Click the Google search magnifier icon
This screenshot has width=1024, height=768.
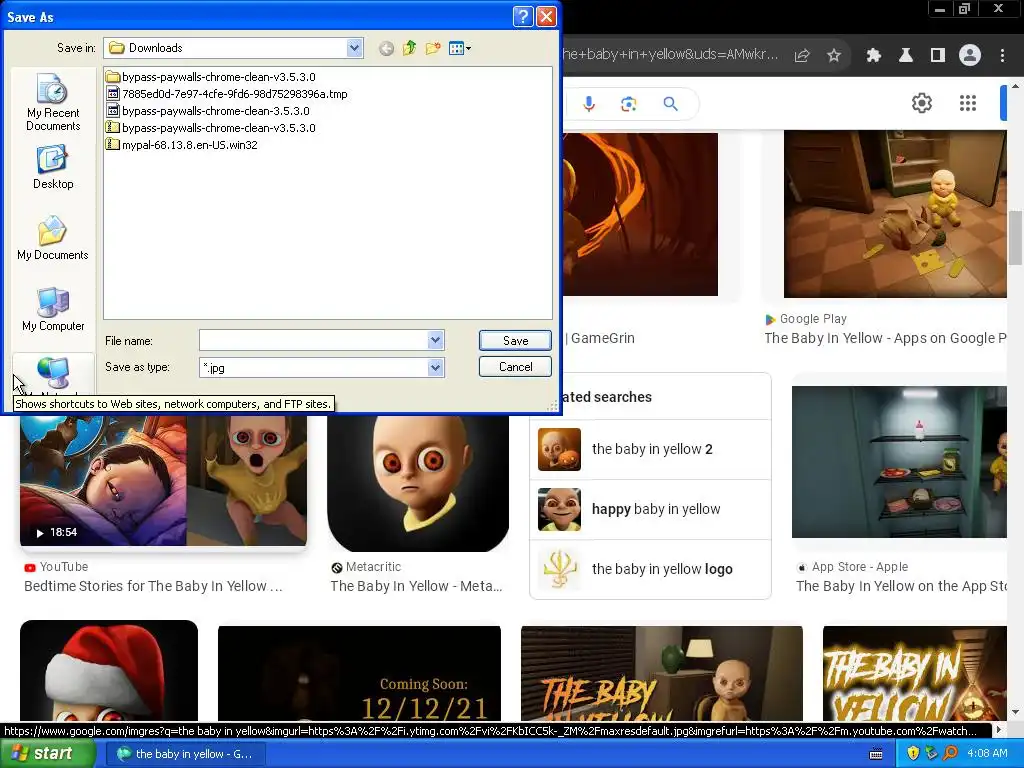(670, 104)
